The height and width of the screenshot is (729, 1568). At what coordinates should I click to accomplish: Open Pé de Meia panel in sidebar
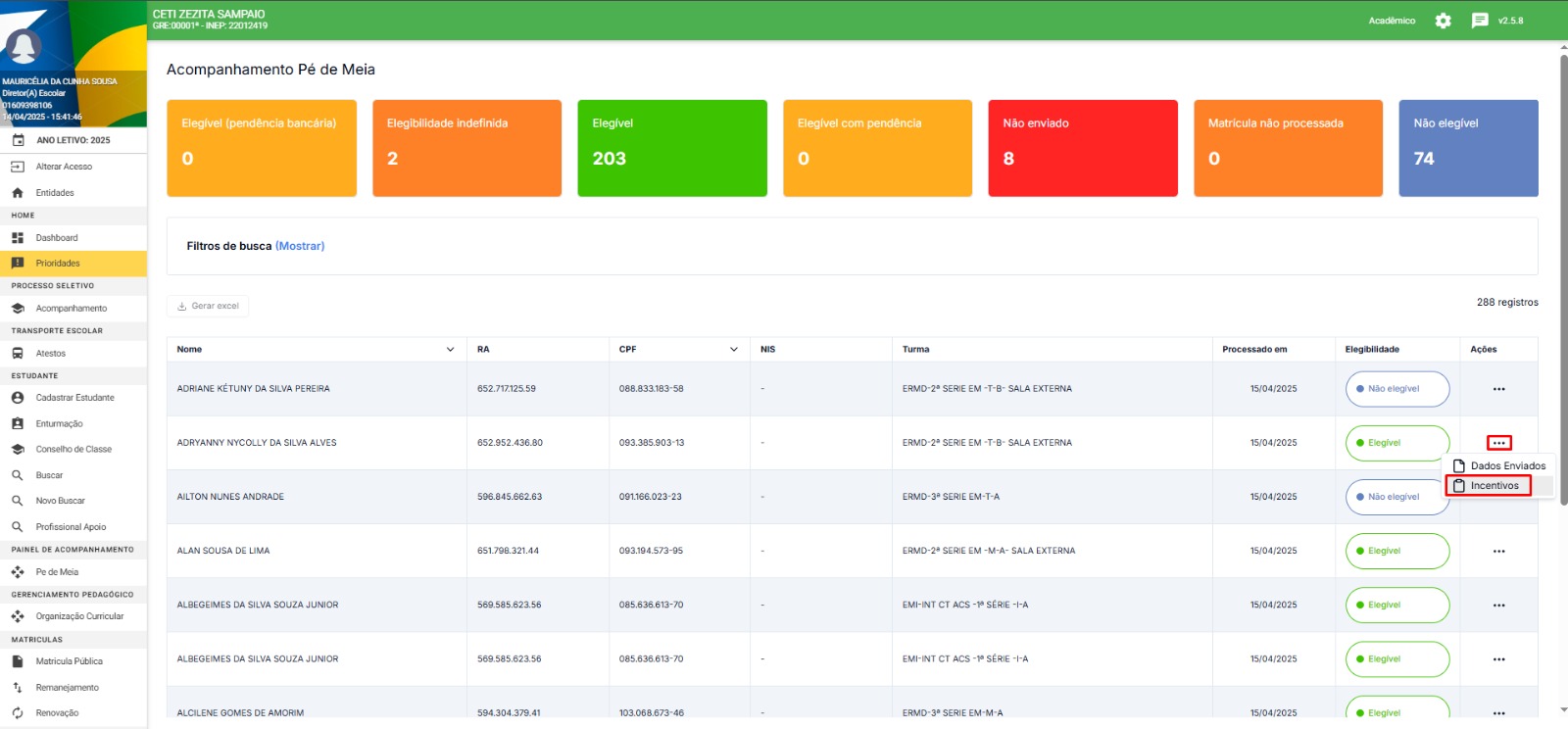[x=57, y=572]
